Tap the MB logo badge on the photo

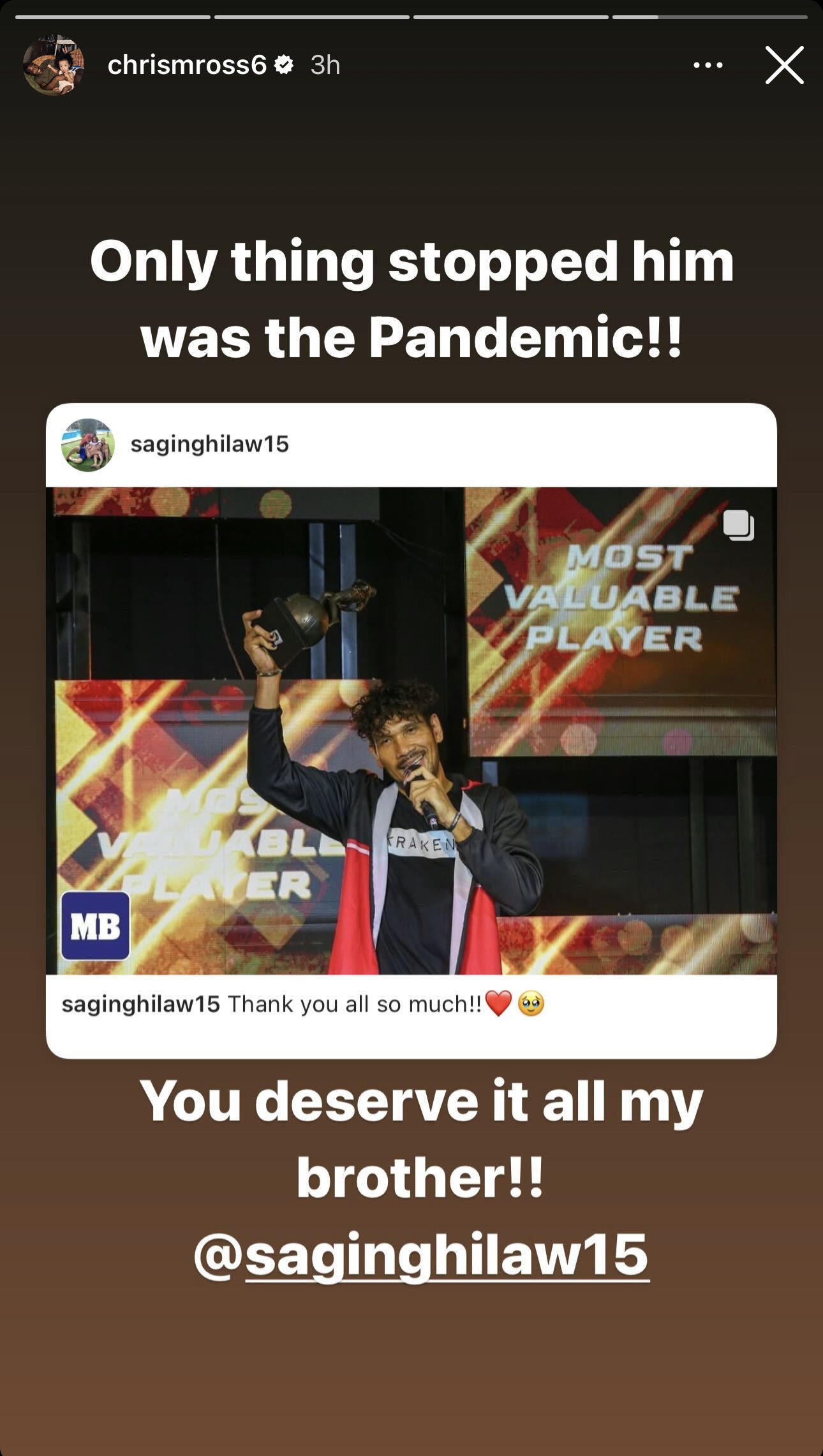pos(96,926)
